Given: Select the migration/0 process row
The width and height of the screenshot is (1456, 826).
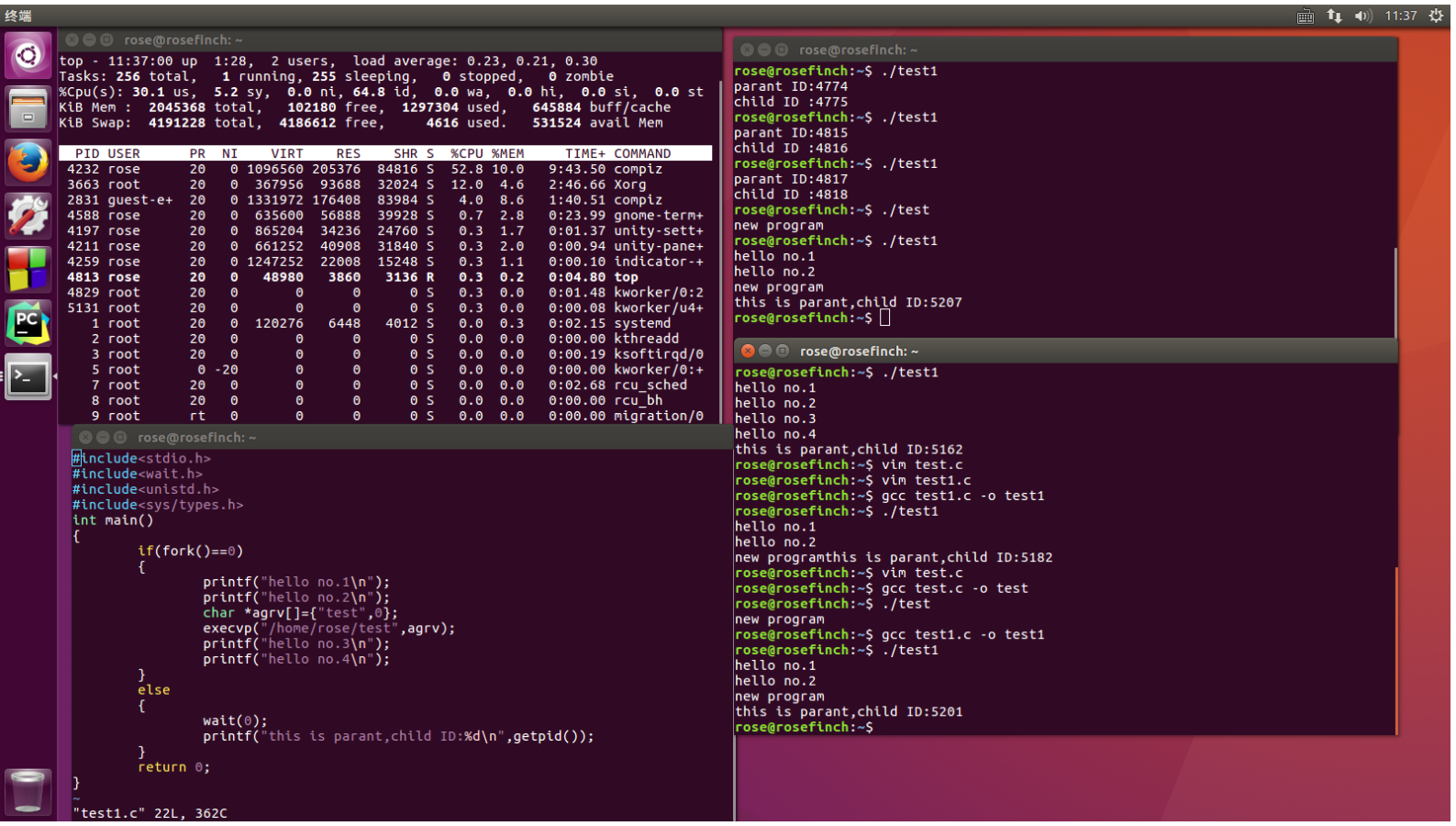Looking at the screenshot, I should [x=385, y=416].
